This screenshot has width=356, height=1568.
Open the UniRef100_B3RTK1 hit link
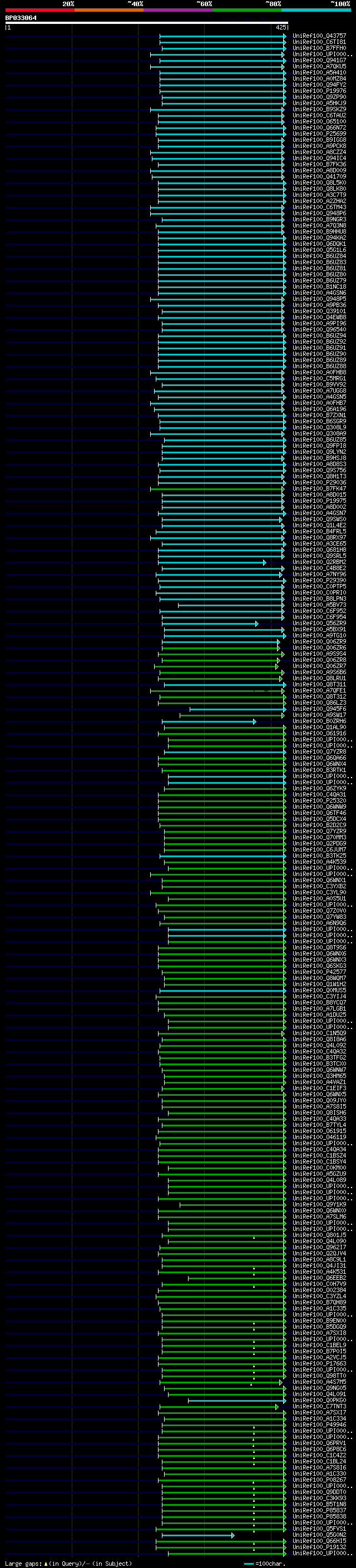tap(319, 770)
